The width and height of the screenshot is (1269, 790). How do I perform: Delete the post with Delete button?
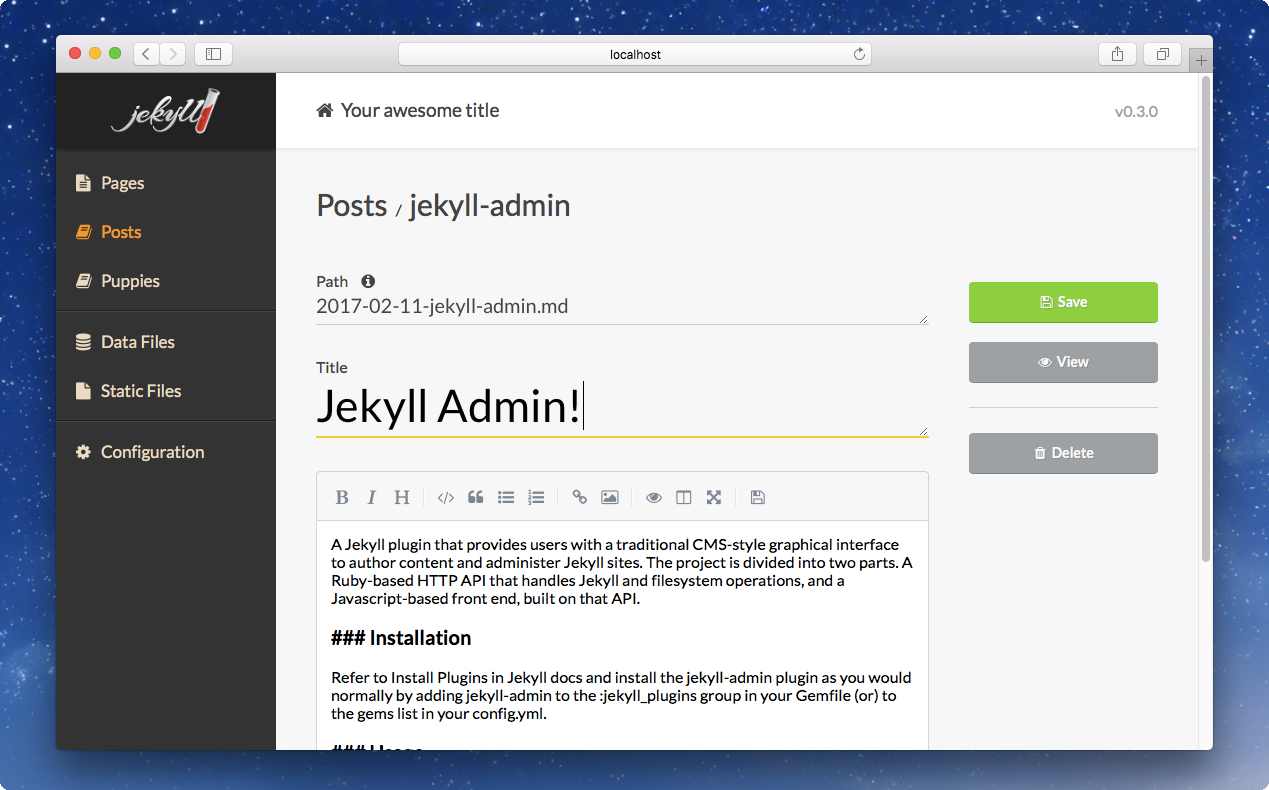1063,453
